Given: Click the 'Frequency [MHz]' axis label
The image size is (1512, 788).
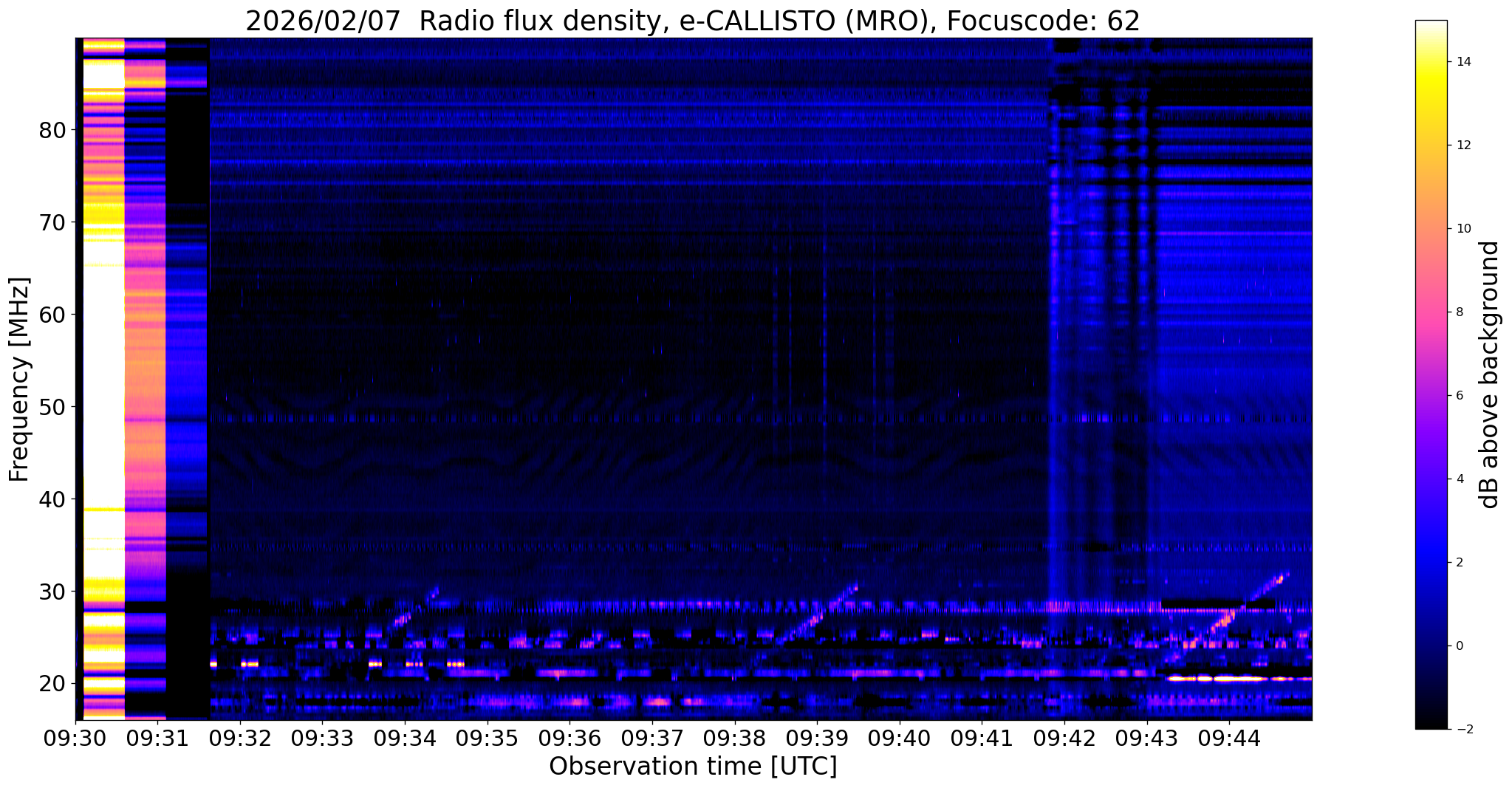Looking at the screenshot, I should [x=20, y=380].
